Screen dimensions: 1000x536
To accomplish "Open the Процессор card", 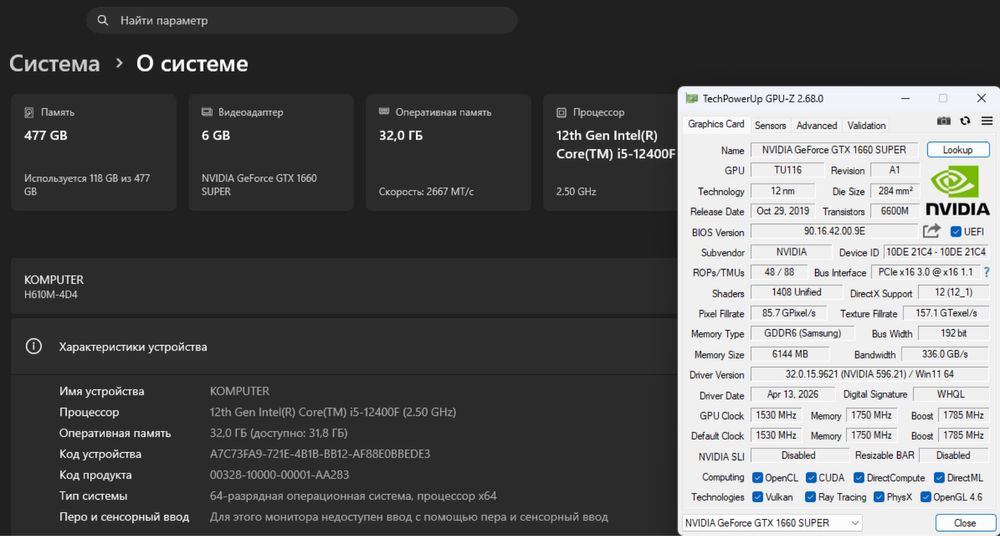I will click(610, 153).
